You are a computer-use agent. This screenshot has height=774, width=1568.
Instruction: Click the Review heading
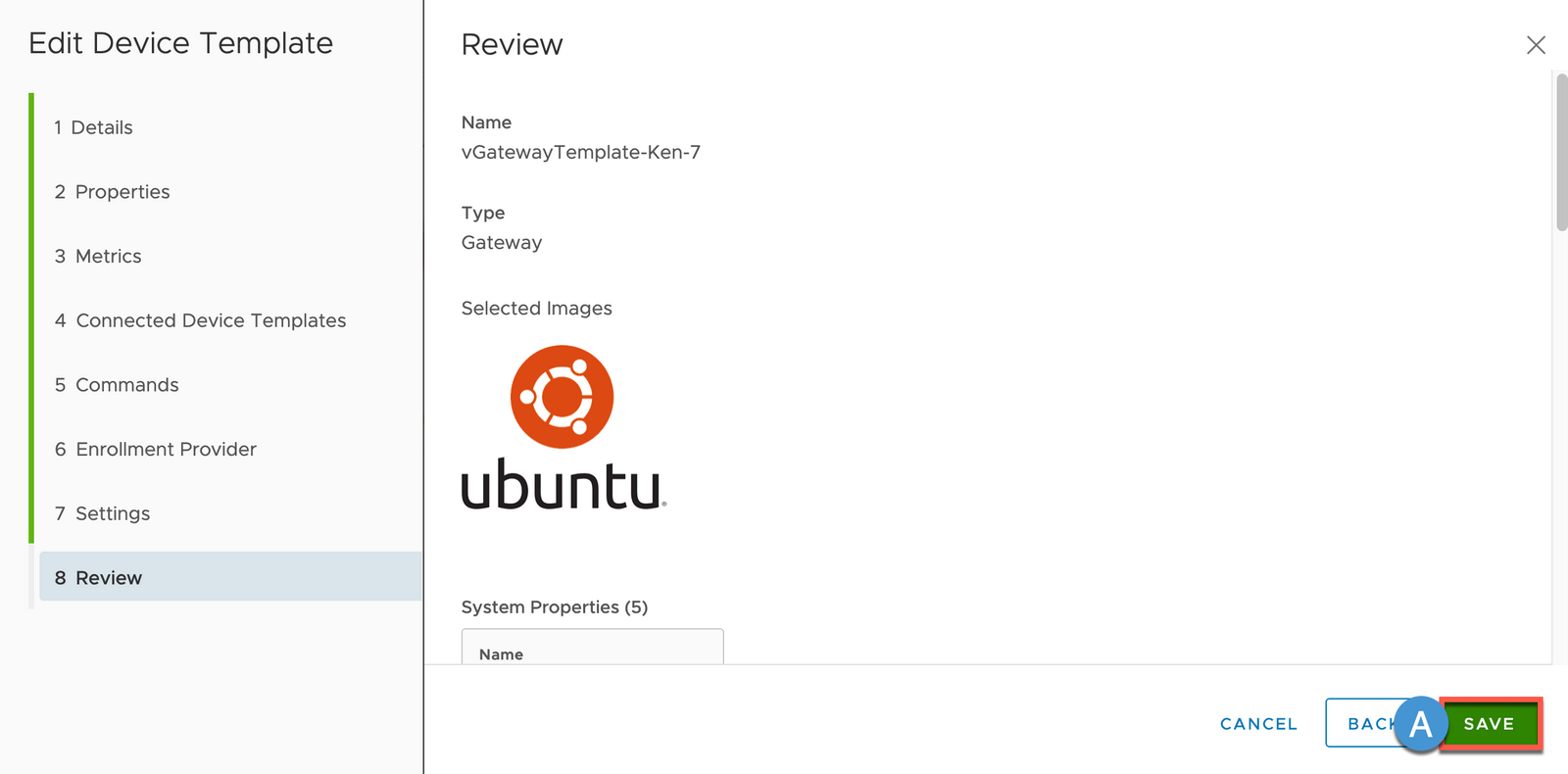(513, 44)
